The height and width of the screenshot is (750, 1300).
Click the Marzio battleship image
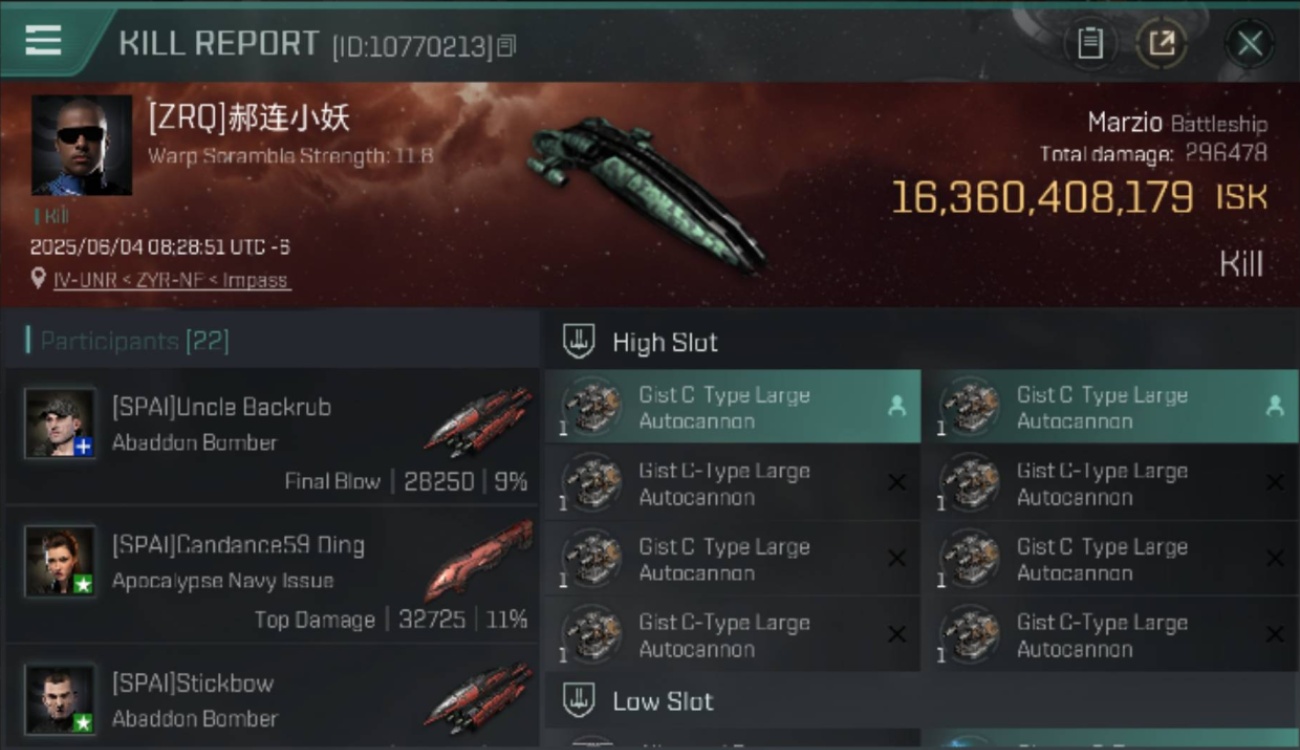647,193
